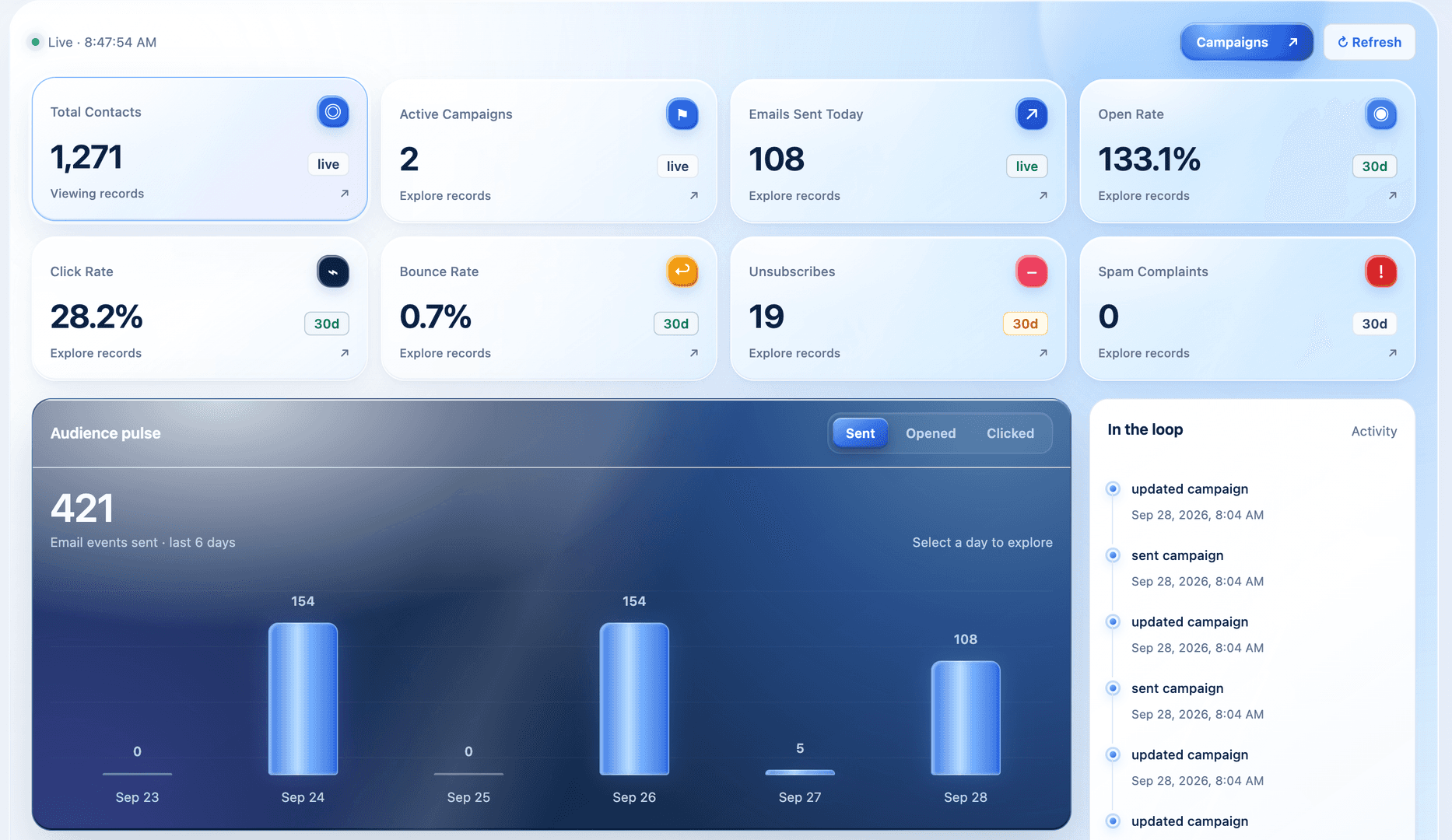Click the 1,271 Total Contacts value
The image size is (1452, 840).
click(86, 157)
